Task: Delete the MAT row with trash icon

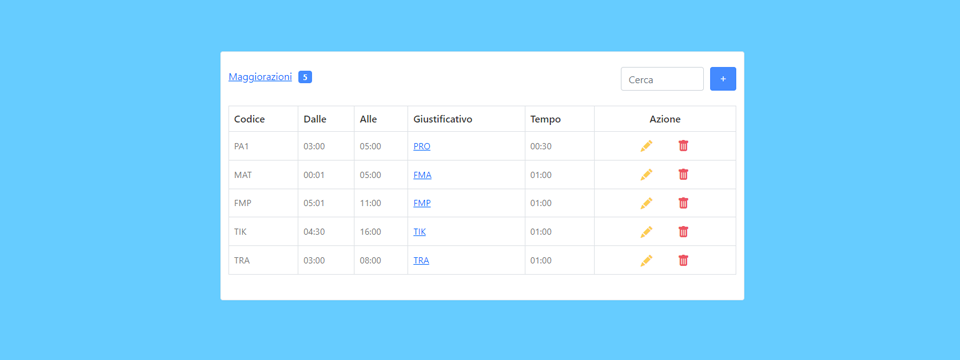Action: pos(683,174)
